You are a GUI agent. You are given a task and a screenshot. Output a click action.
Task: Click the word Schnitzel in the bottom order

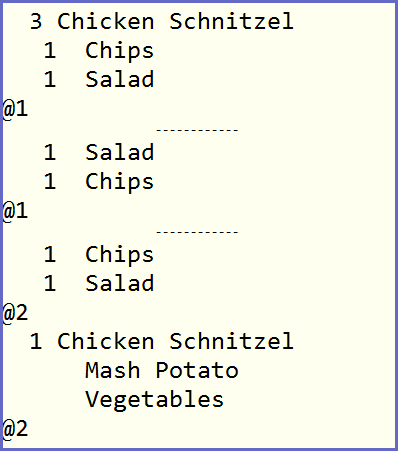click(232, 341)
